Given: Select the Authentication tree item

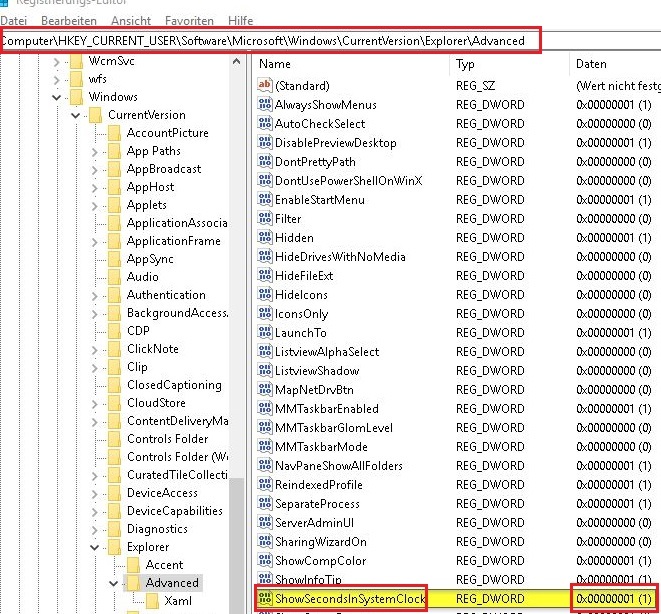Looking at the screenshot, I should [167, 295].
